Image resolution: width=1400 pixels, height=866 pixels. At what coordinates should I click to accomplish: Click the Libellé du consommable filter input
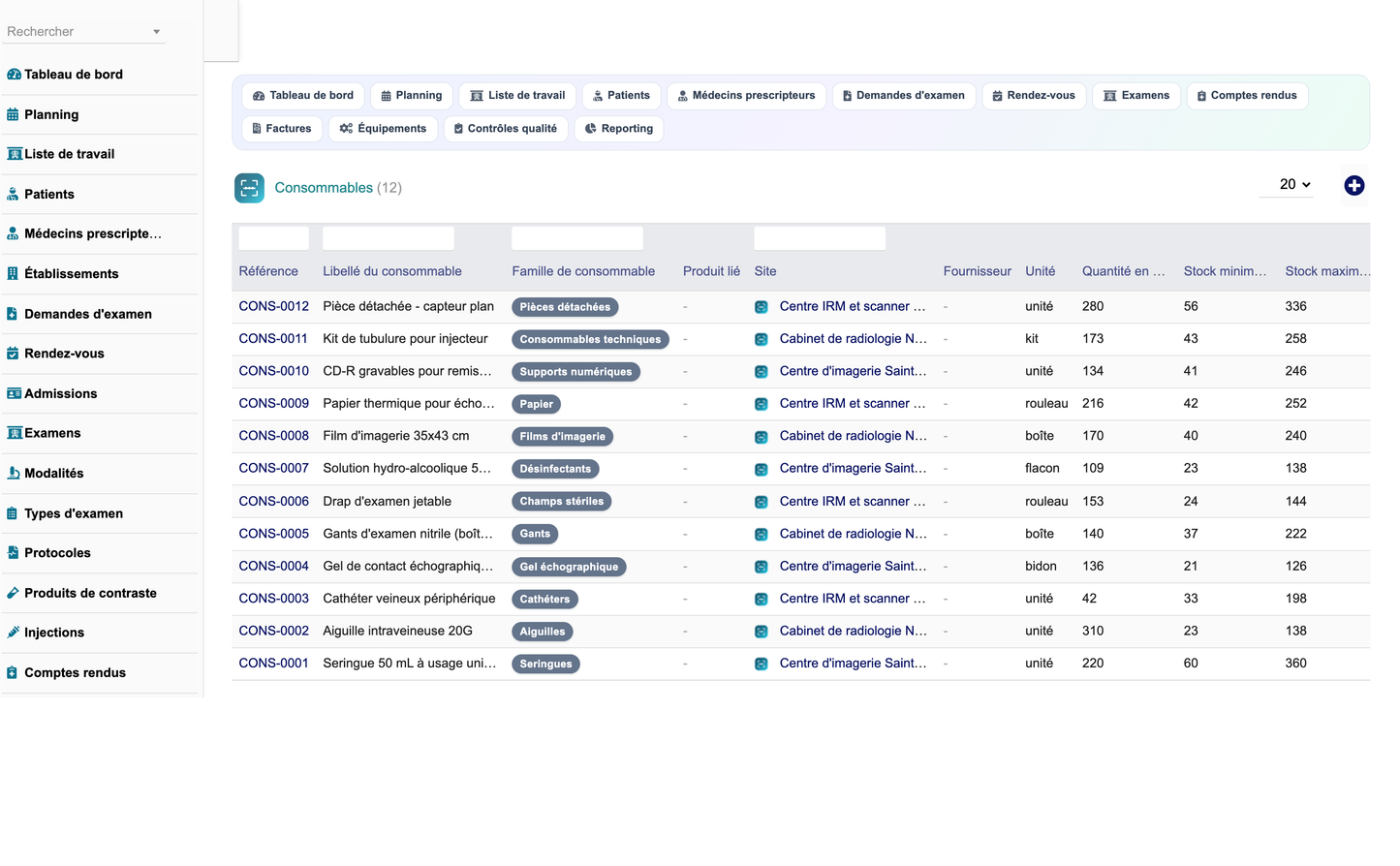[389, 238]
